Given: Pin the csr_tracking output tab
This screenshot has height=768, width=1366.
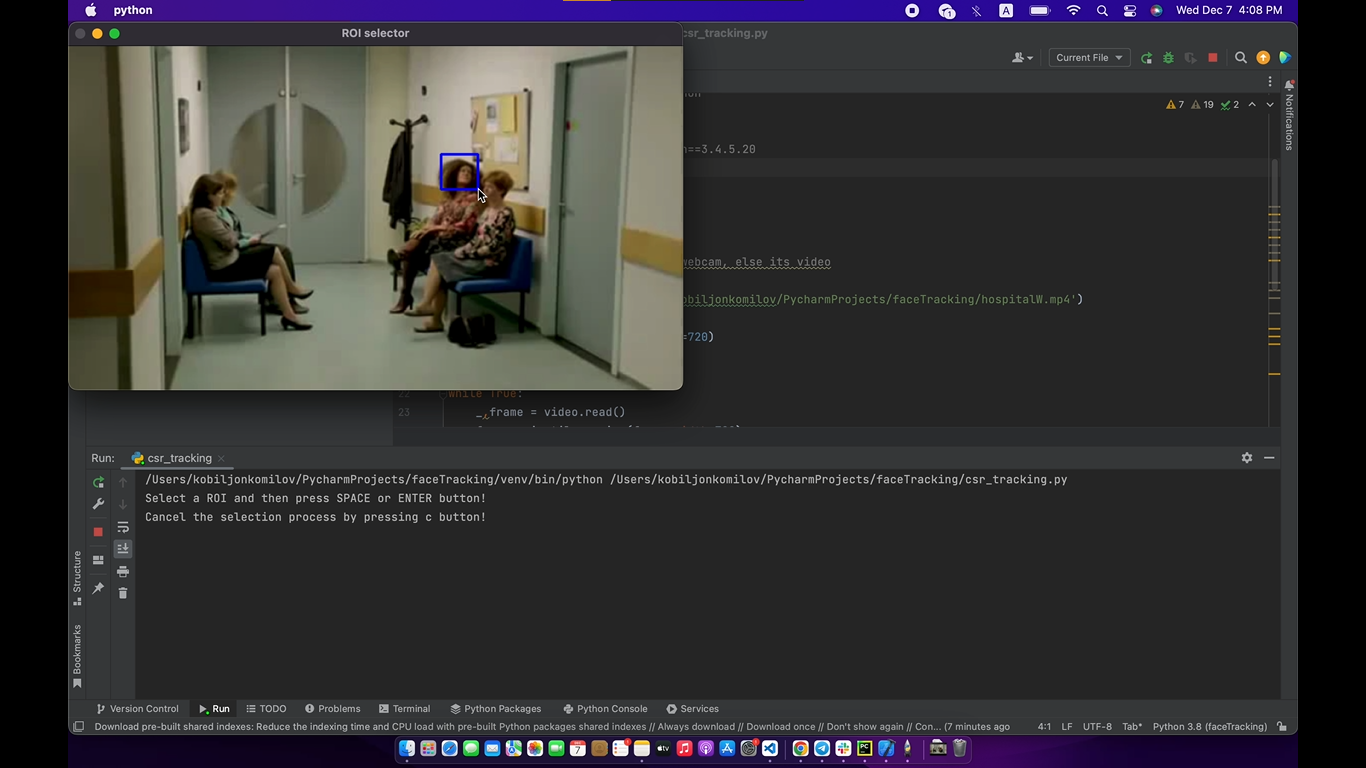Looking at the screenshot, I should [x=98, y=589].
